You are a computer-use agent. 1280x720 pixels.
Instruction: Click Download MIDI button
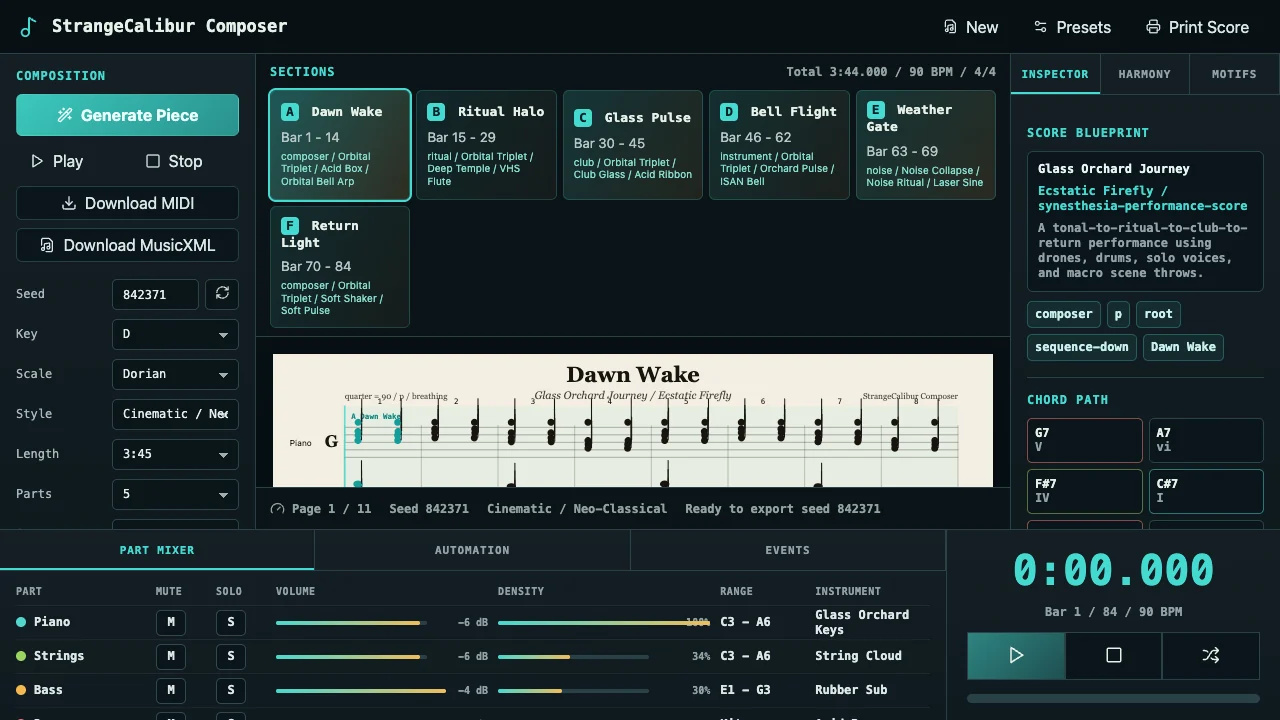point(127,203)
